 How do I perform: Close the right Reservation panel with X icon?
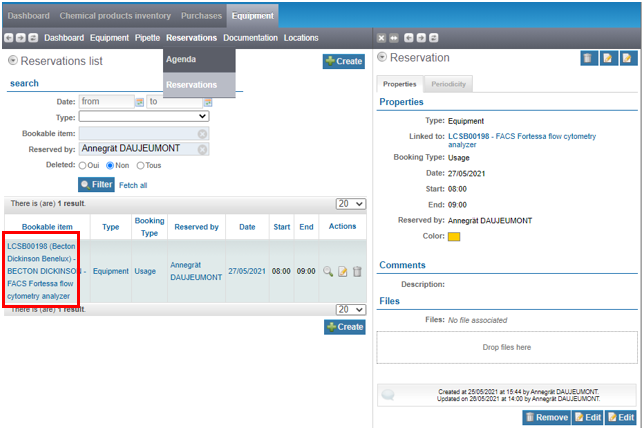click(x=381, y=38)
